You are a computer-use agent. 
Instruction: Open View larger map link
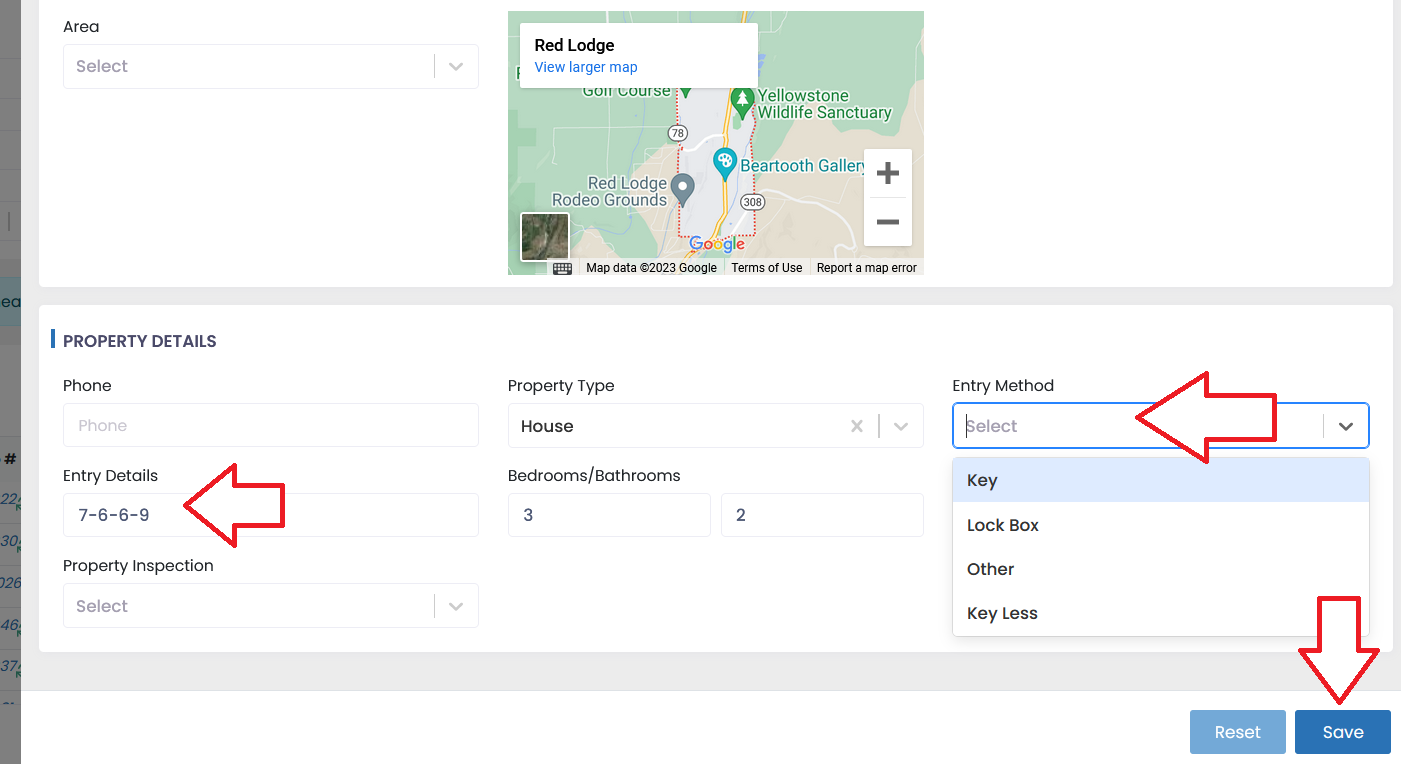point(586,67)
